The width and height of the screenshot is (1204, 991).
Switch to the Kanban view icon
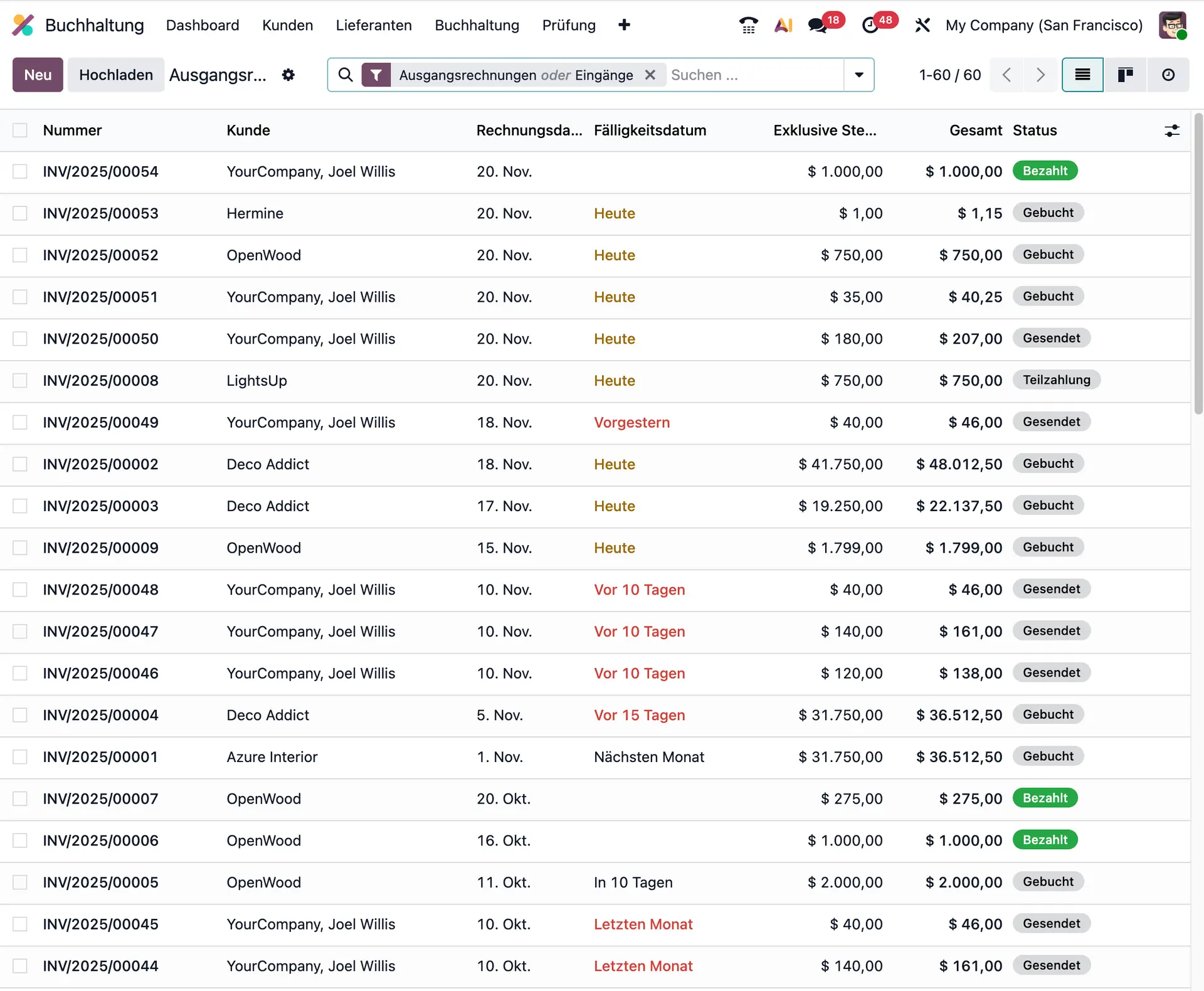click(x=1125, y=75)
